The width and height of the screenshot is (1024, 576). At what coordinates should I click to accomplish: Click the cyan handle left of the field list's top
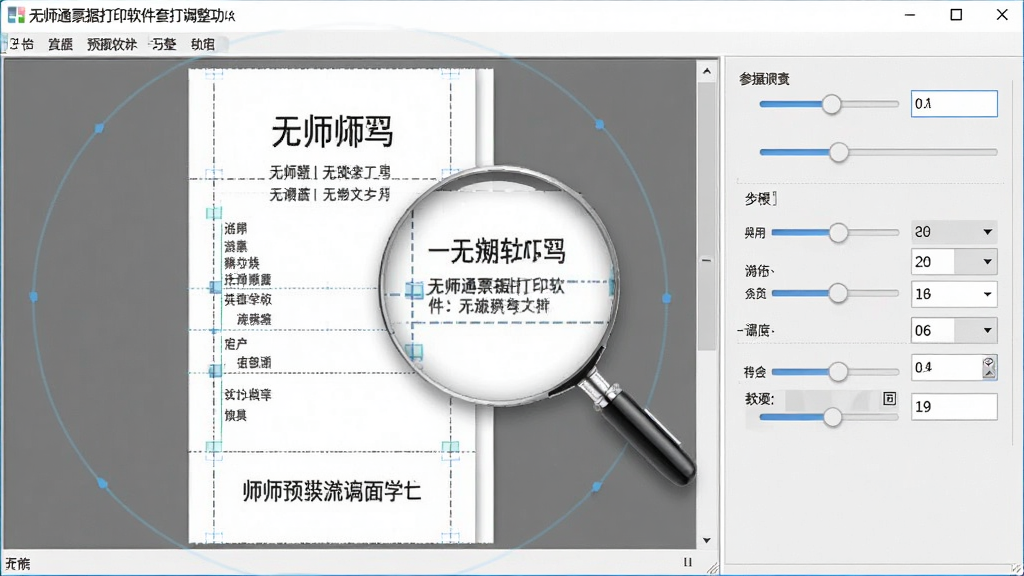pyautogui.click(x=214, y=213)
